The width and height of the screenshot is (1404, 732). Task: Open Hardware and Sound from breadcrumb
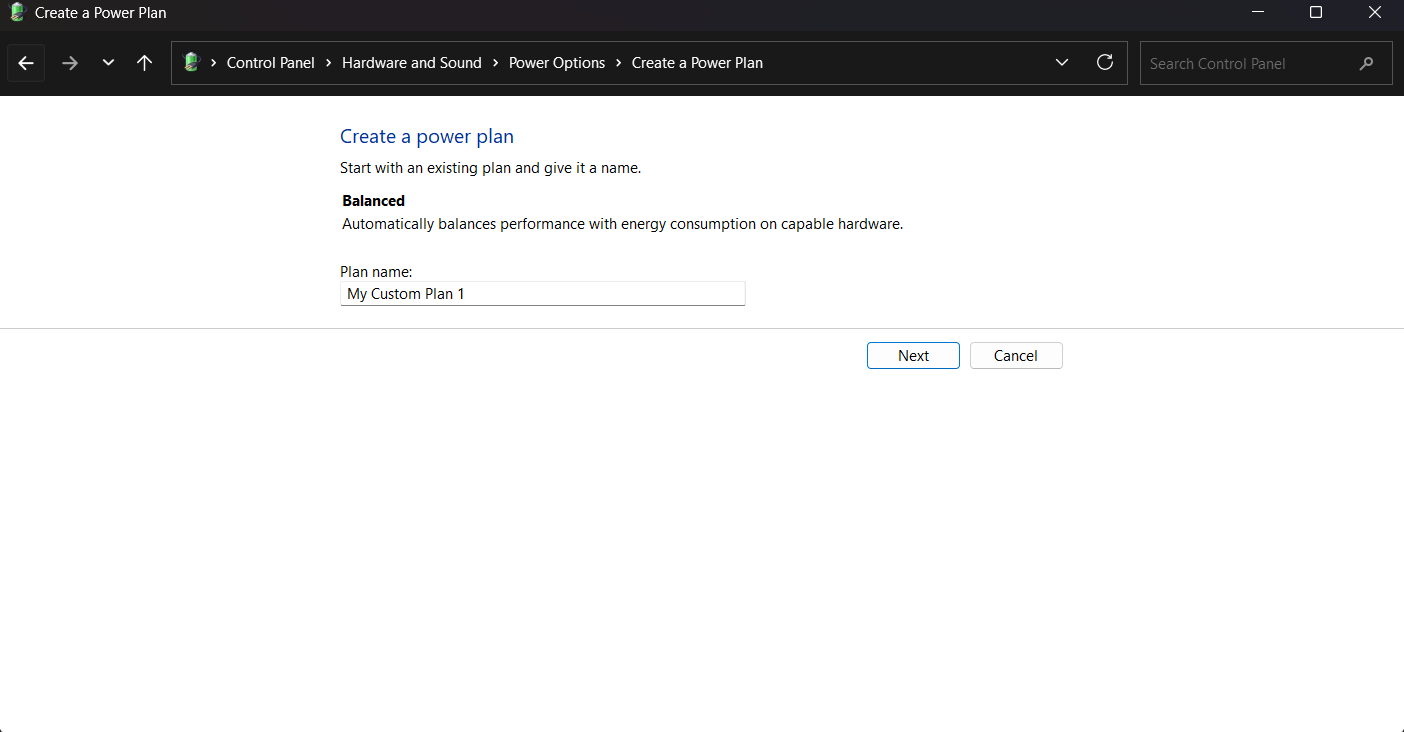pos(411,62)
